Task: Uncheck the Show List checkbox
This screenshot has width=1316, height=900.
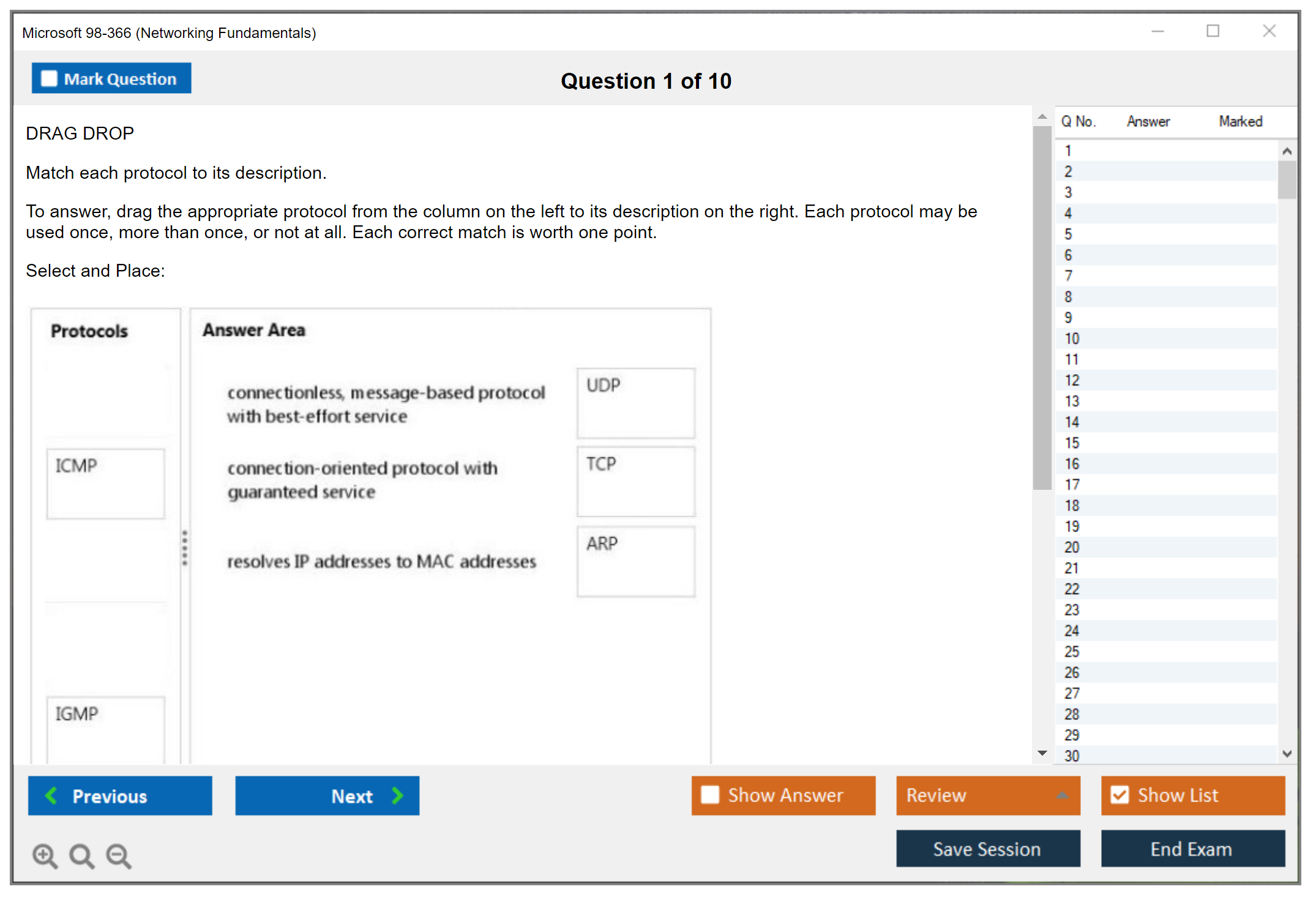Action: (x=1120, y=795)
